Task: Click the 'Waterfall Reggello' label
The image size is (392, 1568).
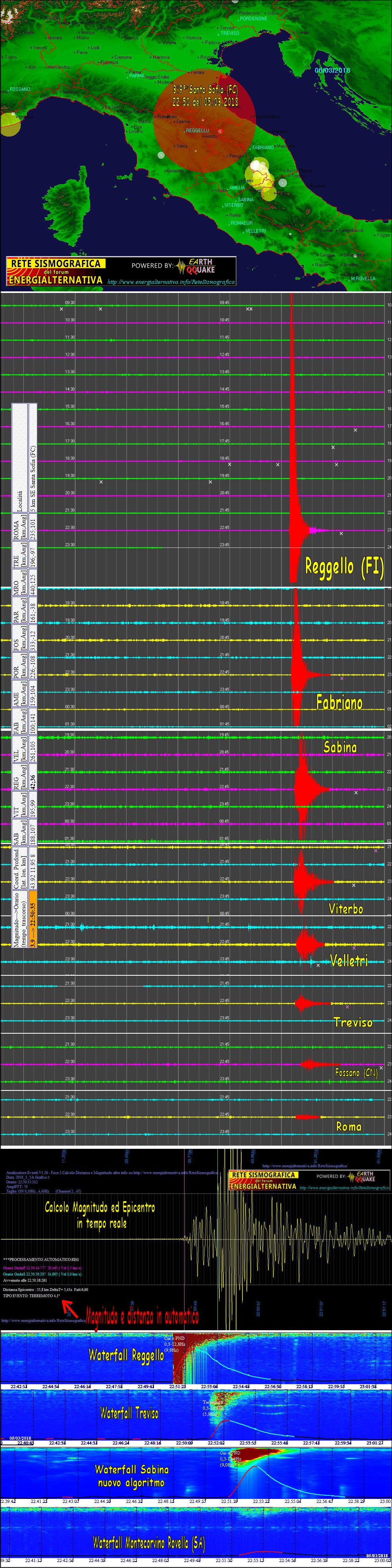Action: coord(127,1355)
